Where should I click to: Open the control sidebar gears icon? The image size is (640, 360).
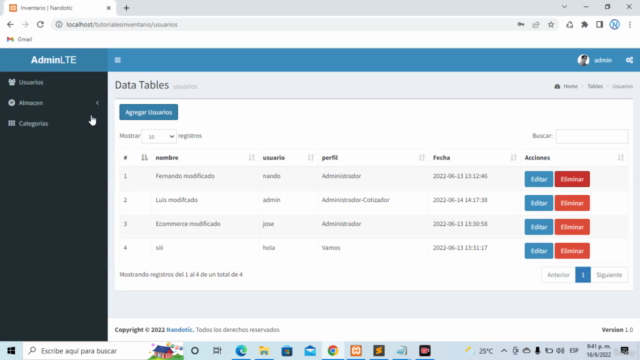coord(629,60)
